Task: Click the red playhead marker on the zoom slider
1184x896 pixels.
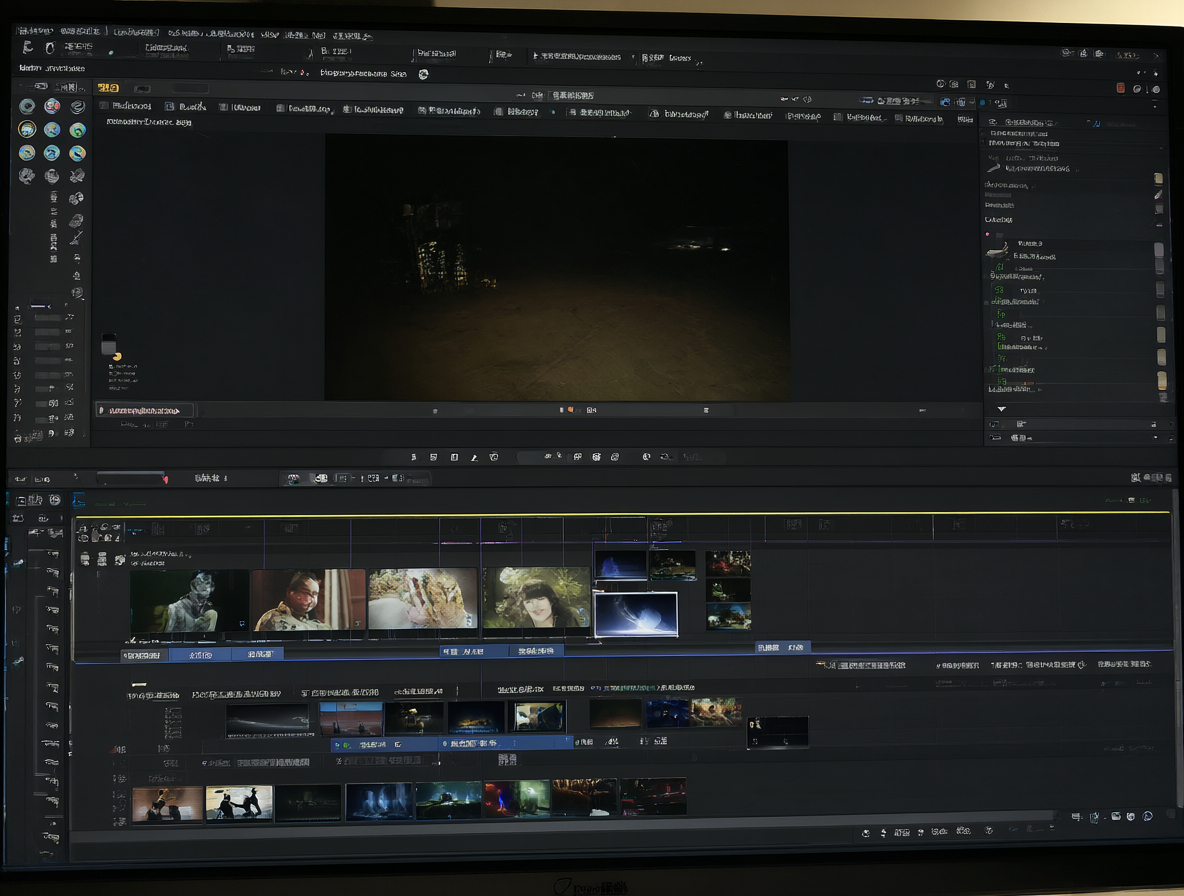Action: coord(165,479)
